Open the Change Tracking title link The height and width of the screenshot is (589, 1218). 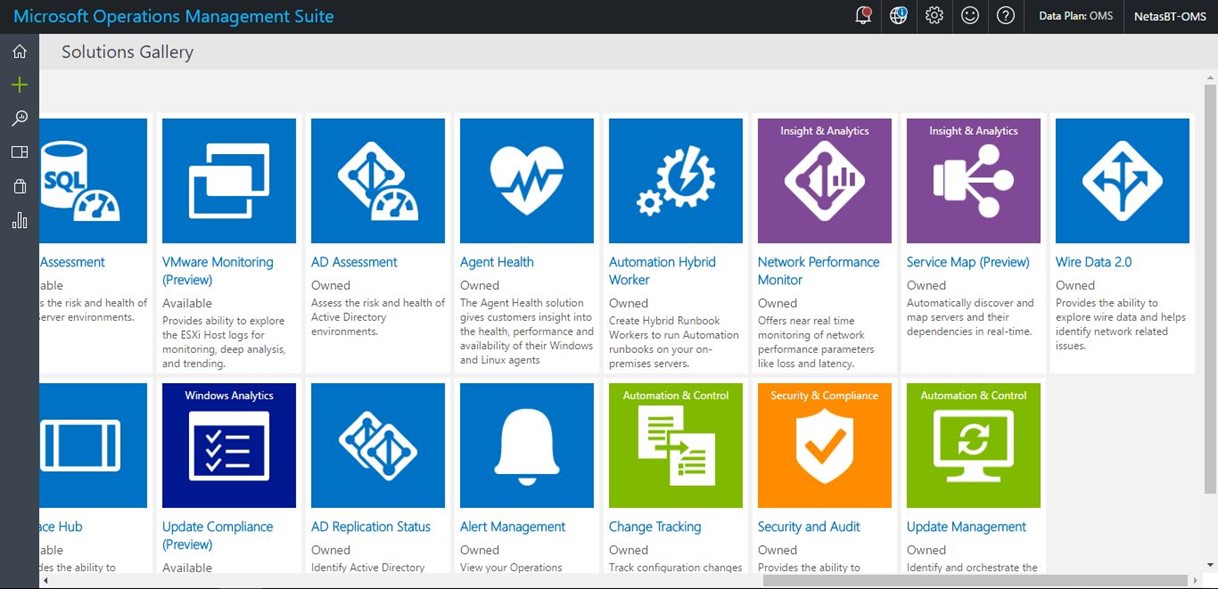tap(655, 527)
